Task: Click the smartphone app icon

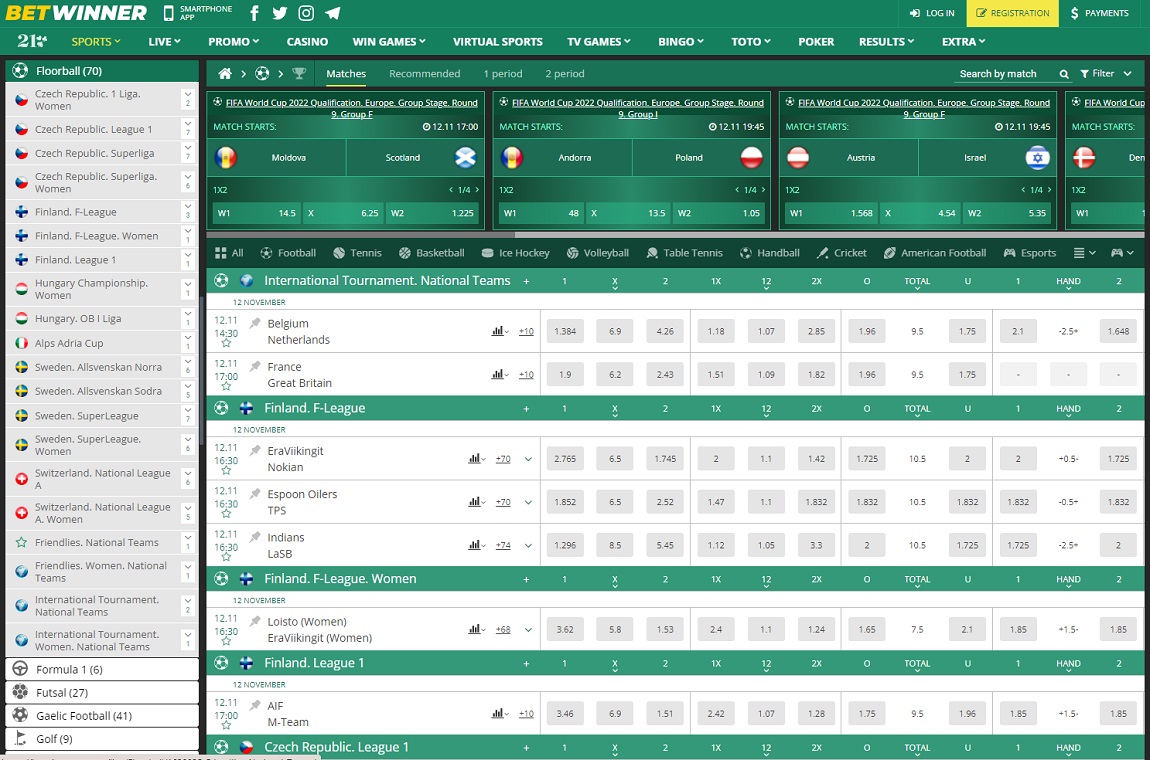Action: (x=169, y=13)
